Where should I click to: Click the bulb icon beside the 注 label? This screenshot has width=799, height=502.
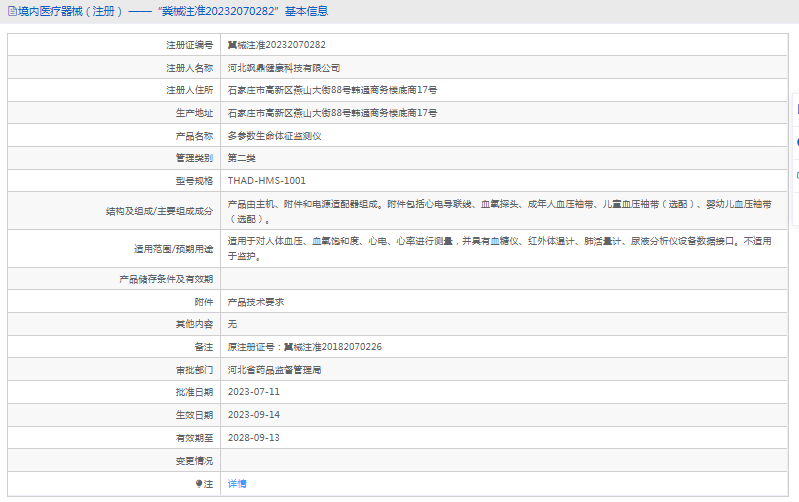(x=199, y=484)
